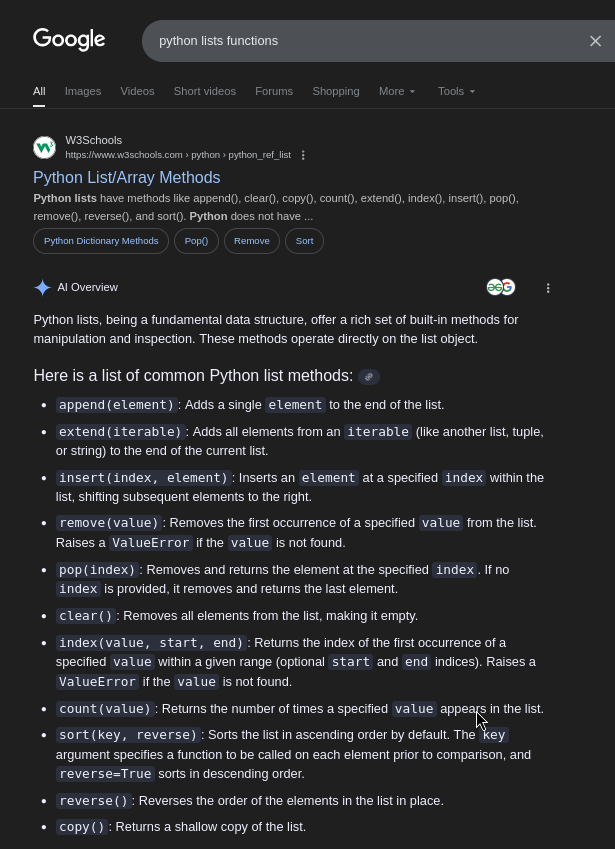The image size is (615, 849).
Task: Click the Google logo
Action: coord(69,40)
